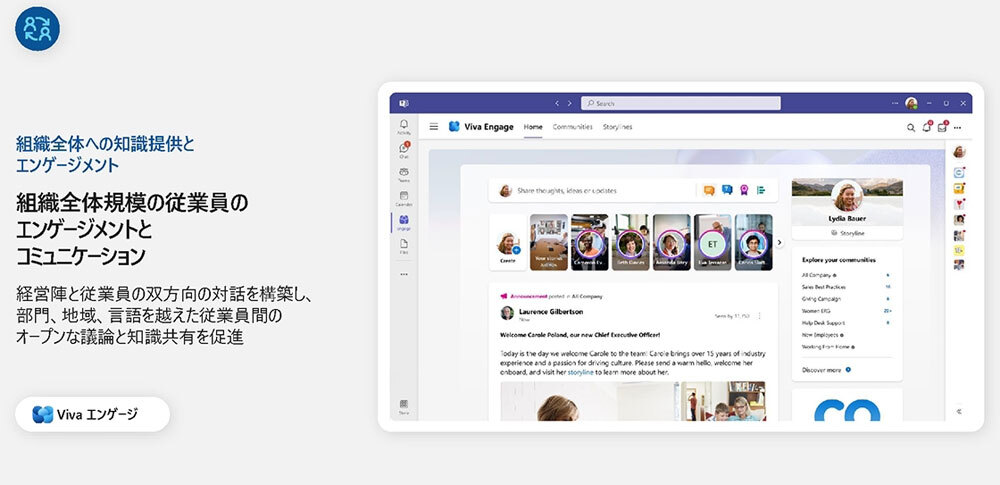This screenshot has width=1000, height=485.
Task: Go forward using the title bar arrow
Action: [570, 103]
